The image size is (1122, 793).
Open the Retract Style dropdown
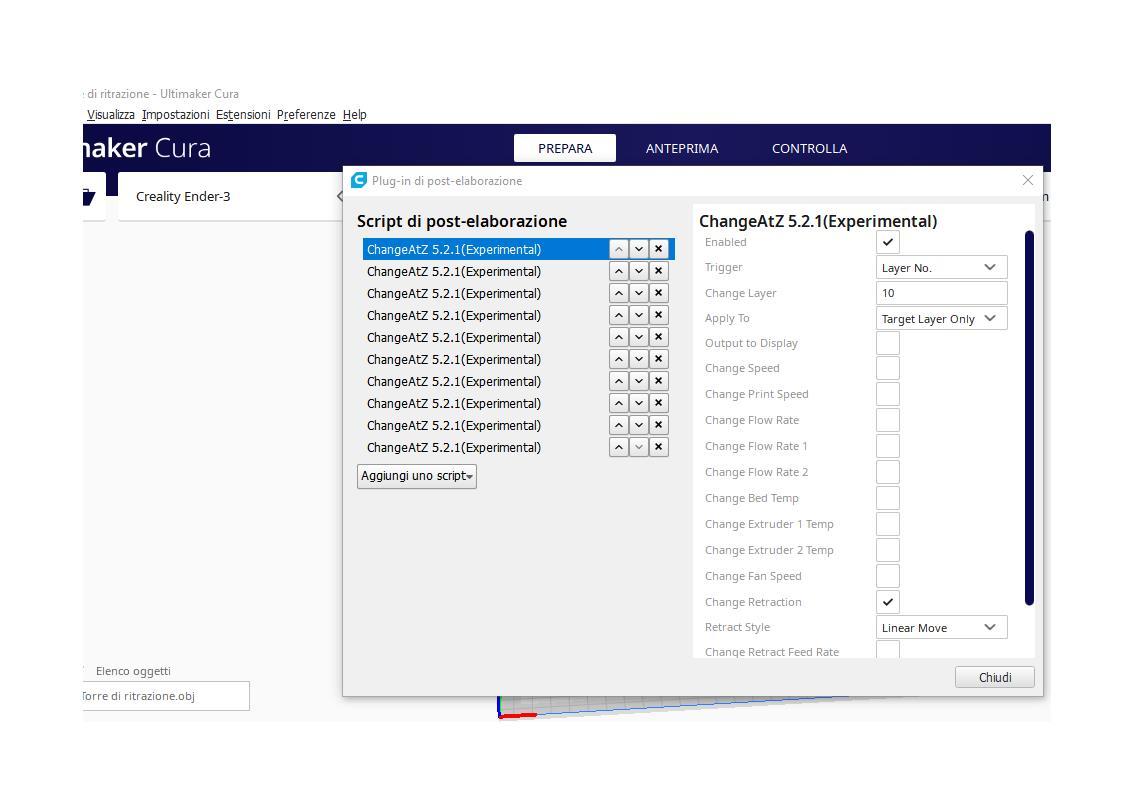[x=941, y=627]
